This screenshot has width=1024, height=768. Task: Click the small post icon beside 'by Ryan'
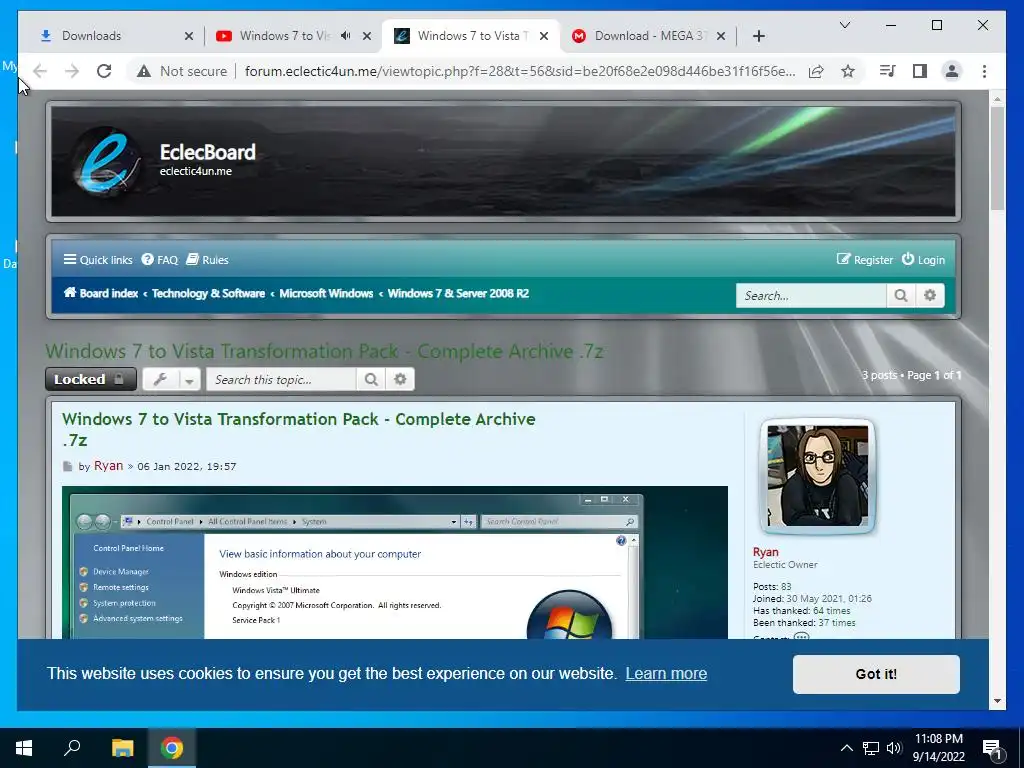[67, 466]
